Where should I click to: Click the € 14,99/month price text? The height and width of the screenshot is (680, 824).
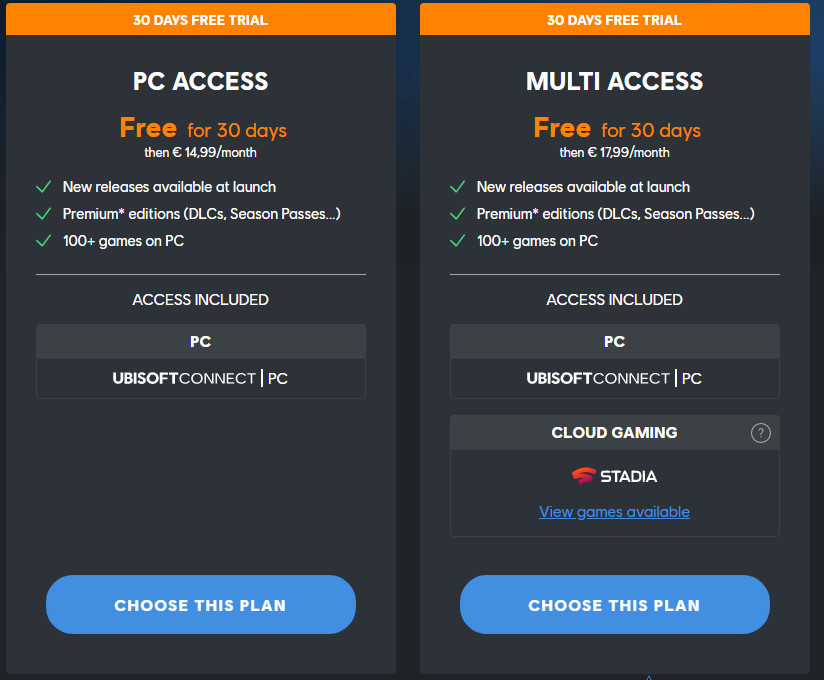(213, 153)
